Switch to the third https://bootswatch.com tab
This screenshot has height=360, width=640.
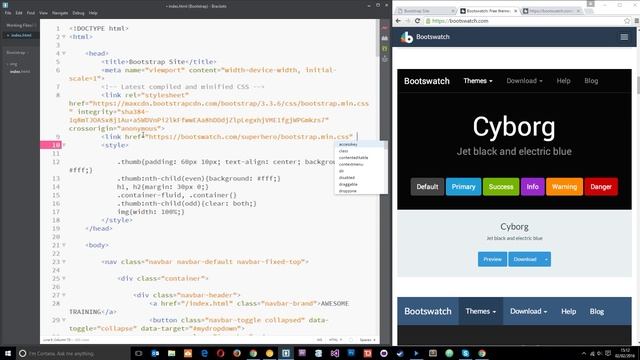(551, 11)
